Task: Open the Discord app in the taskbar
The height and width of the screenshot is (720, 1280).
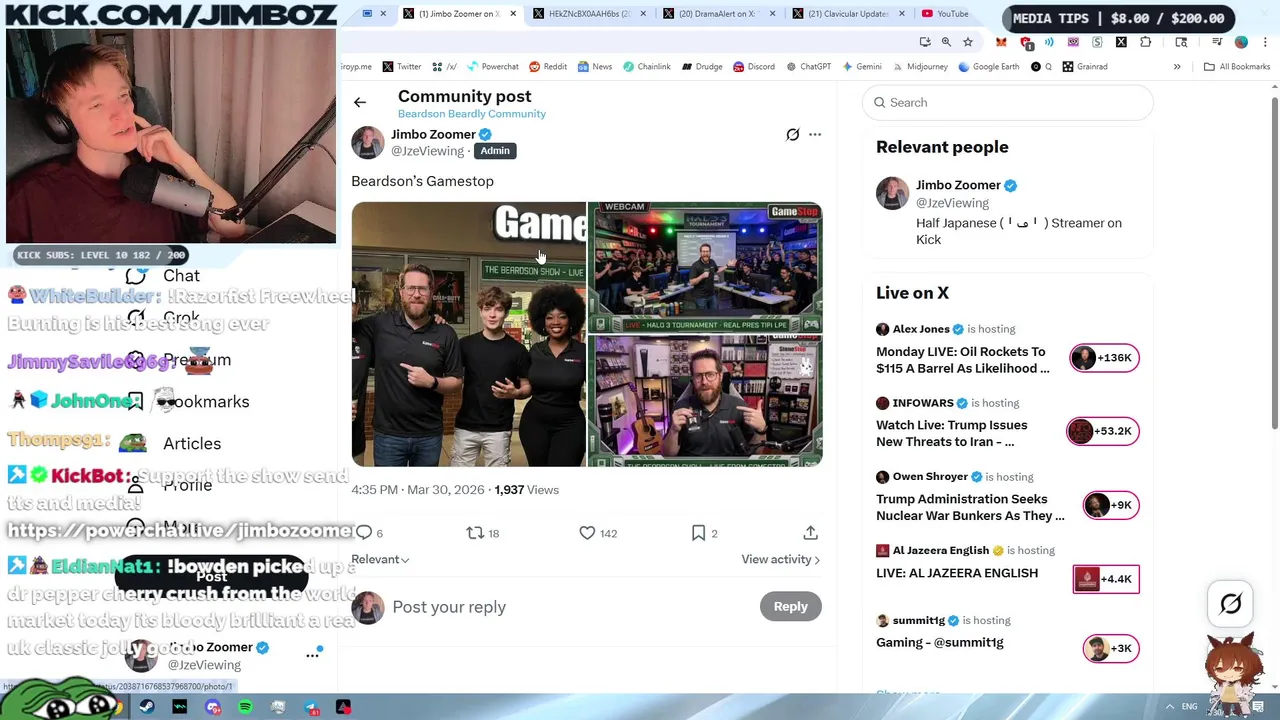Action: pos(213,707)
